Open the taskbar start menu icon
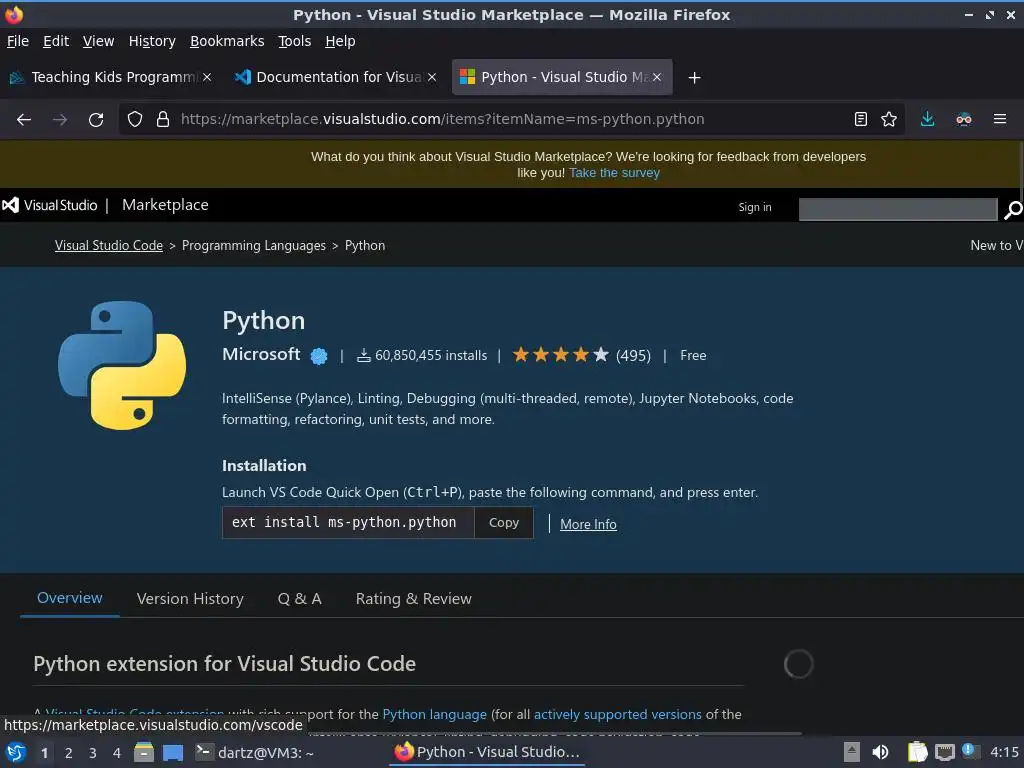This screenshot has width=1024, height=768. point(16,753)
